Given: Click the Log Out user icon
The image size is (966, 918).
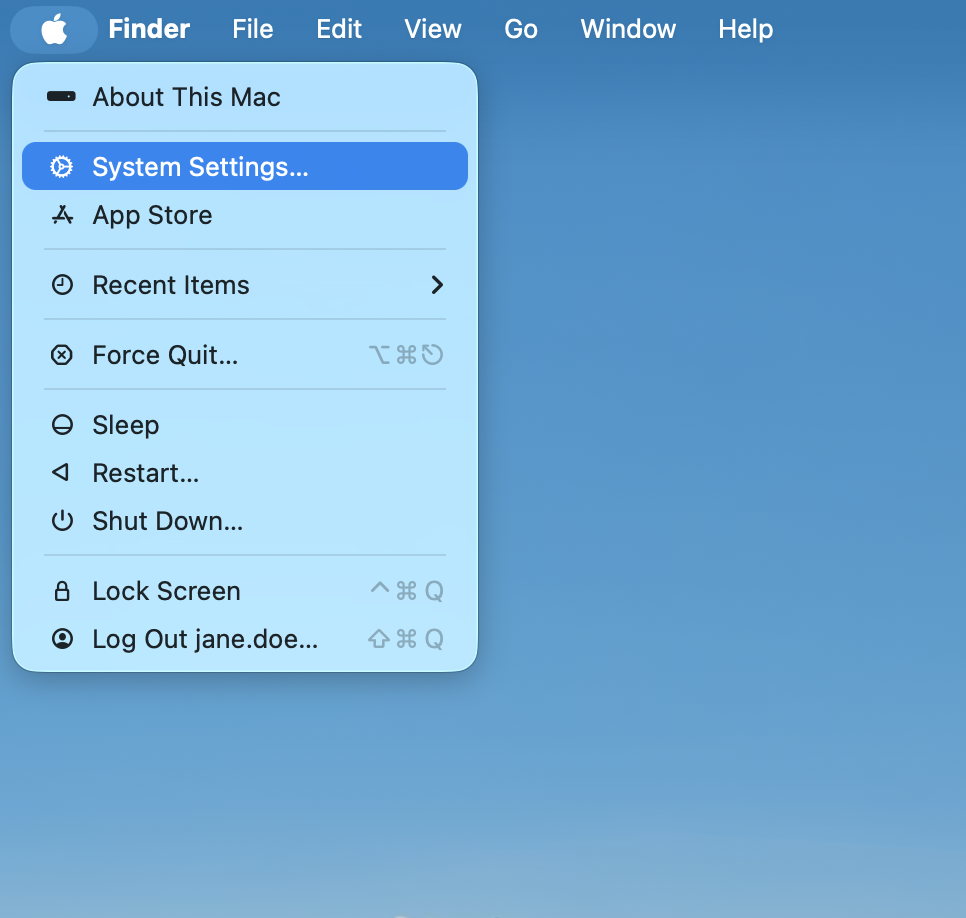Looking at the screenshot, I should [x=62, y=638].
